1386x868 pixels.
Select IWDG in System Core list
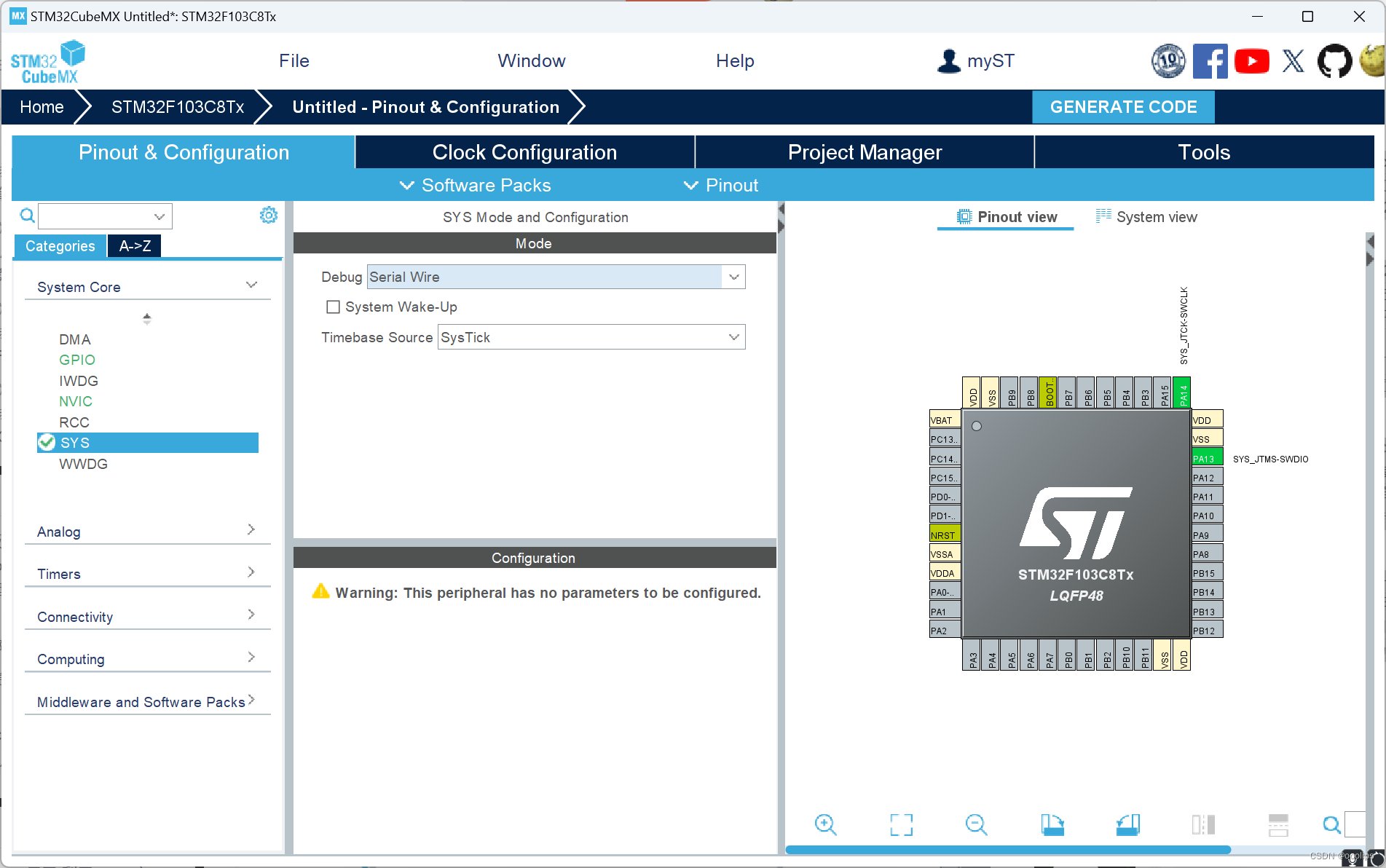click(x=79, y=381)
